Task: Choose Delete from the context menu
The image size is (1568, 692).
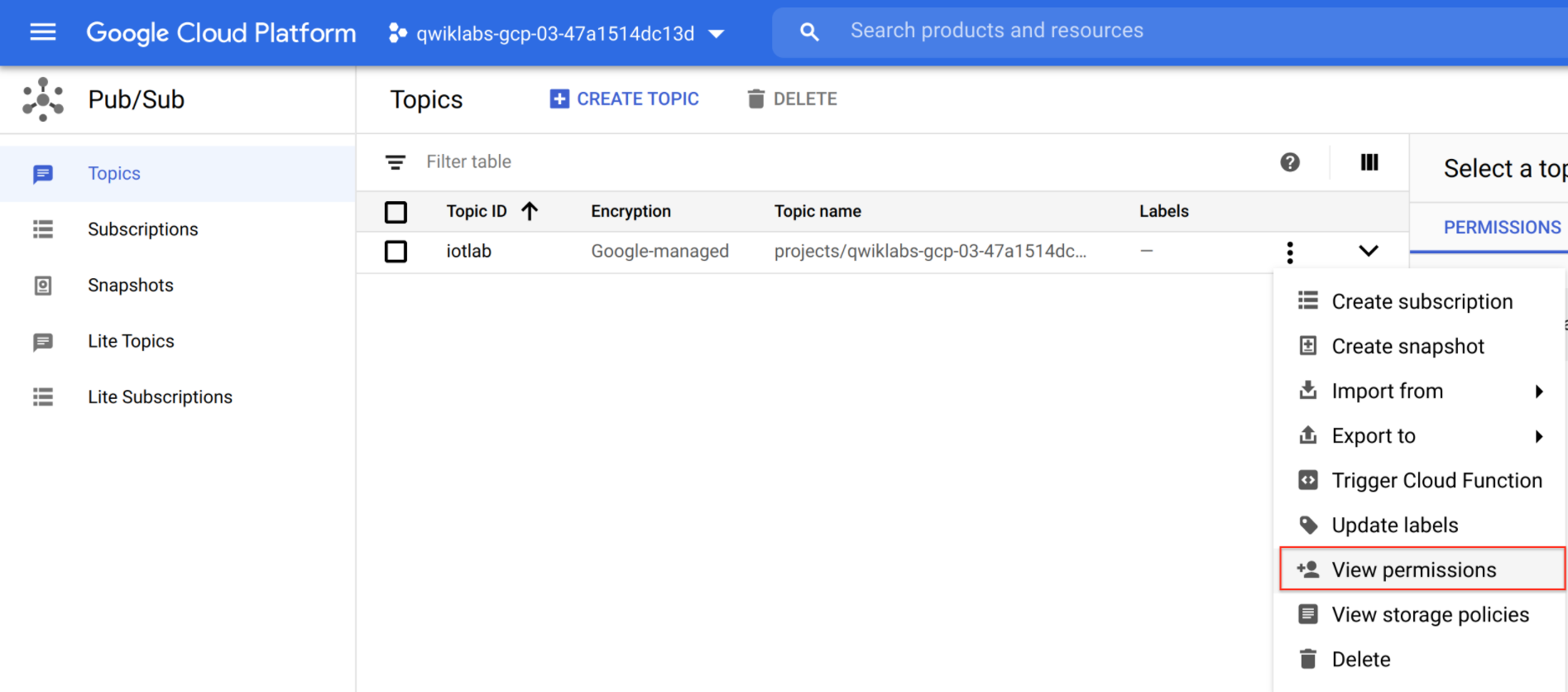Action: [x=1420, y=660]
